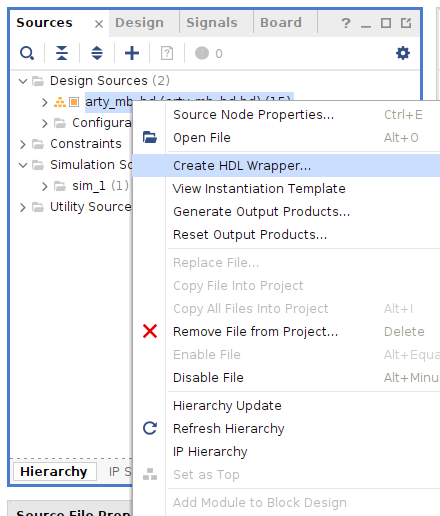The height and width of the screenshot is (516, 440).
Task: Switch to the Board tab
Action: [x=281, y=23]
